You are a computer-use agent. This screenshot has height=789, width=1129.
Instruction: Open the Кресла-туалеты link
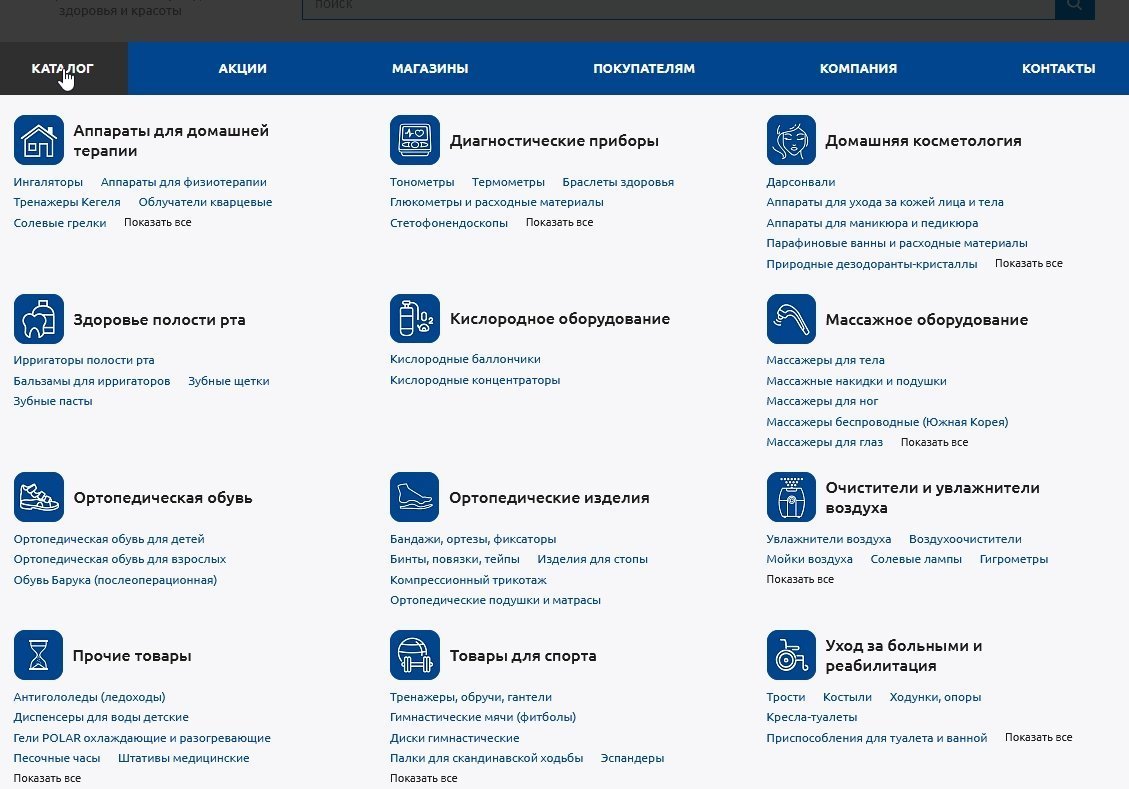[811, 717]
